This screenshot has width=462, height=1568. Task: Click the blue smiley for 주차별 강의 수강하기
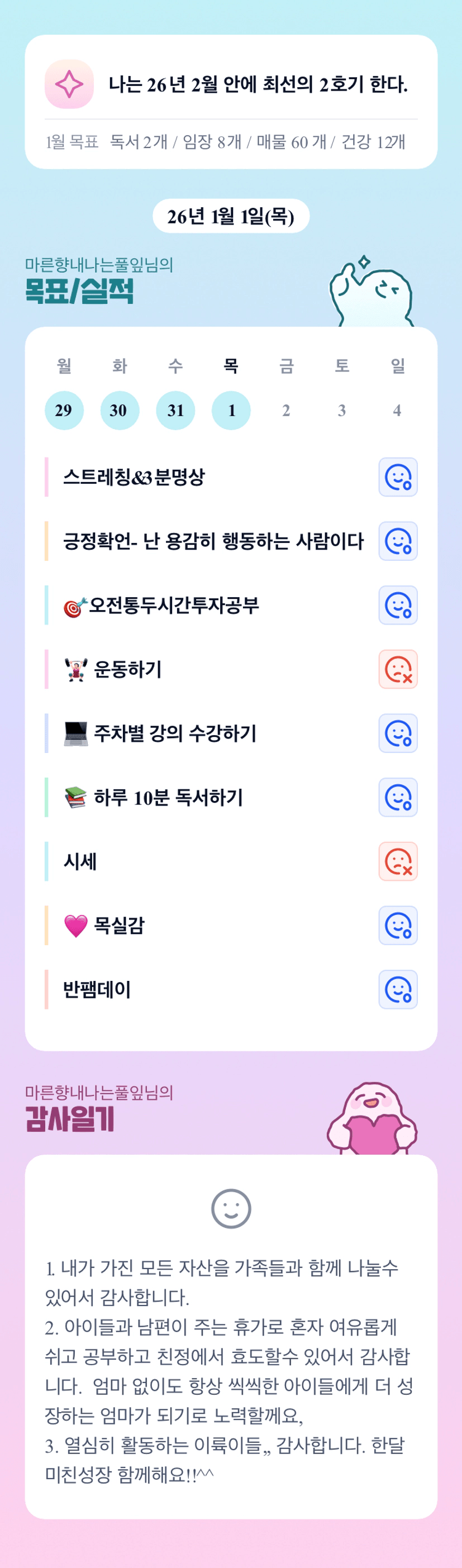(398, 733)
